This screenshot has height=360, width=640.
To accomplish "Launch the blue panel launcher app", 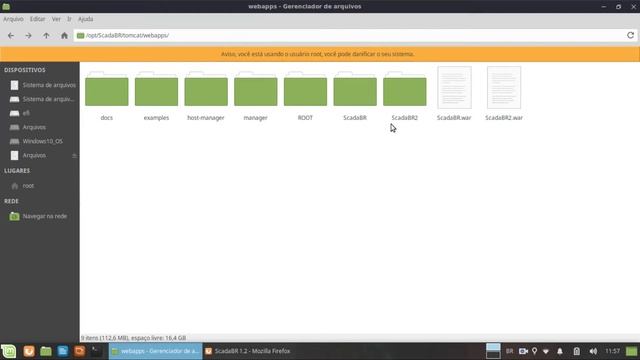I will click(62, 351).
